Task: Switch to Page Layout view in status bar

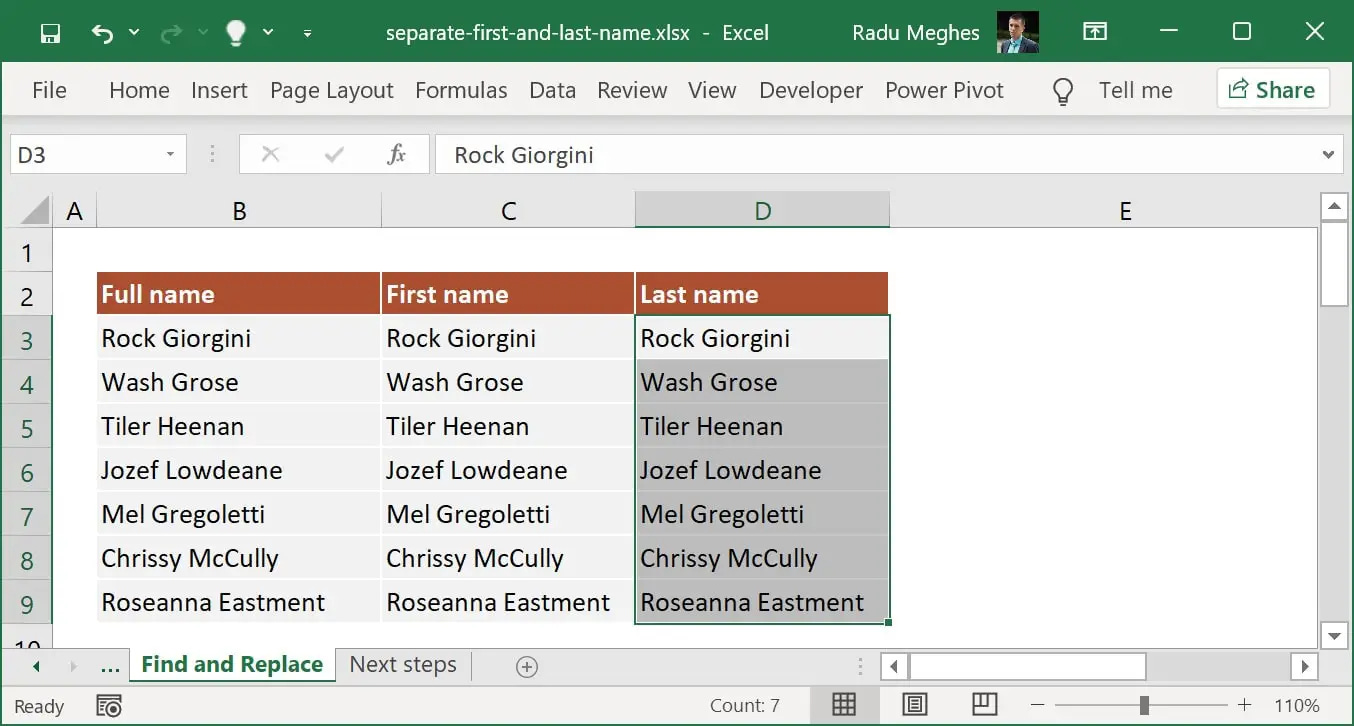Action: click(915, 705)
